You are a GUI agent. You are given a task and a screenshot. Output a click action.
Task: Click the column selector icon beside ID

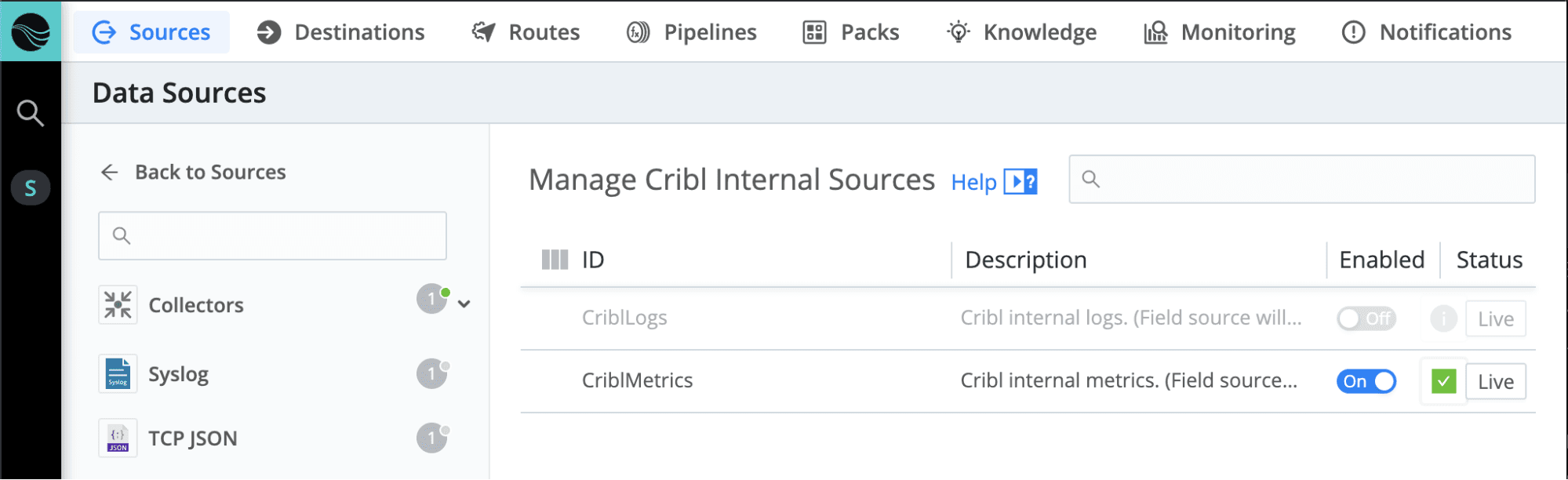pyautogui.click(x=555, y=260)
